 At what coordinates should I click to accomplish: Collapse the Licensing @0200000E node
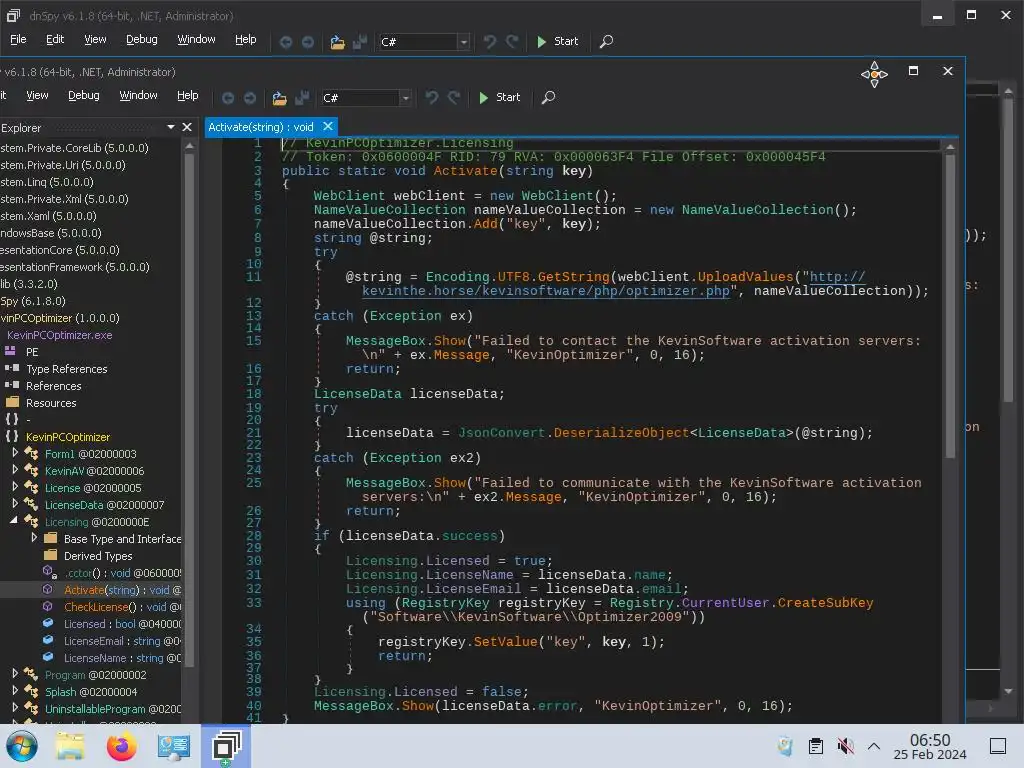[x=14, y=520]
